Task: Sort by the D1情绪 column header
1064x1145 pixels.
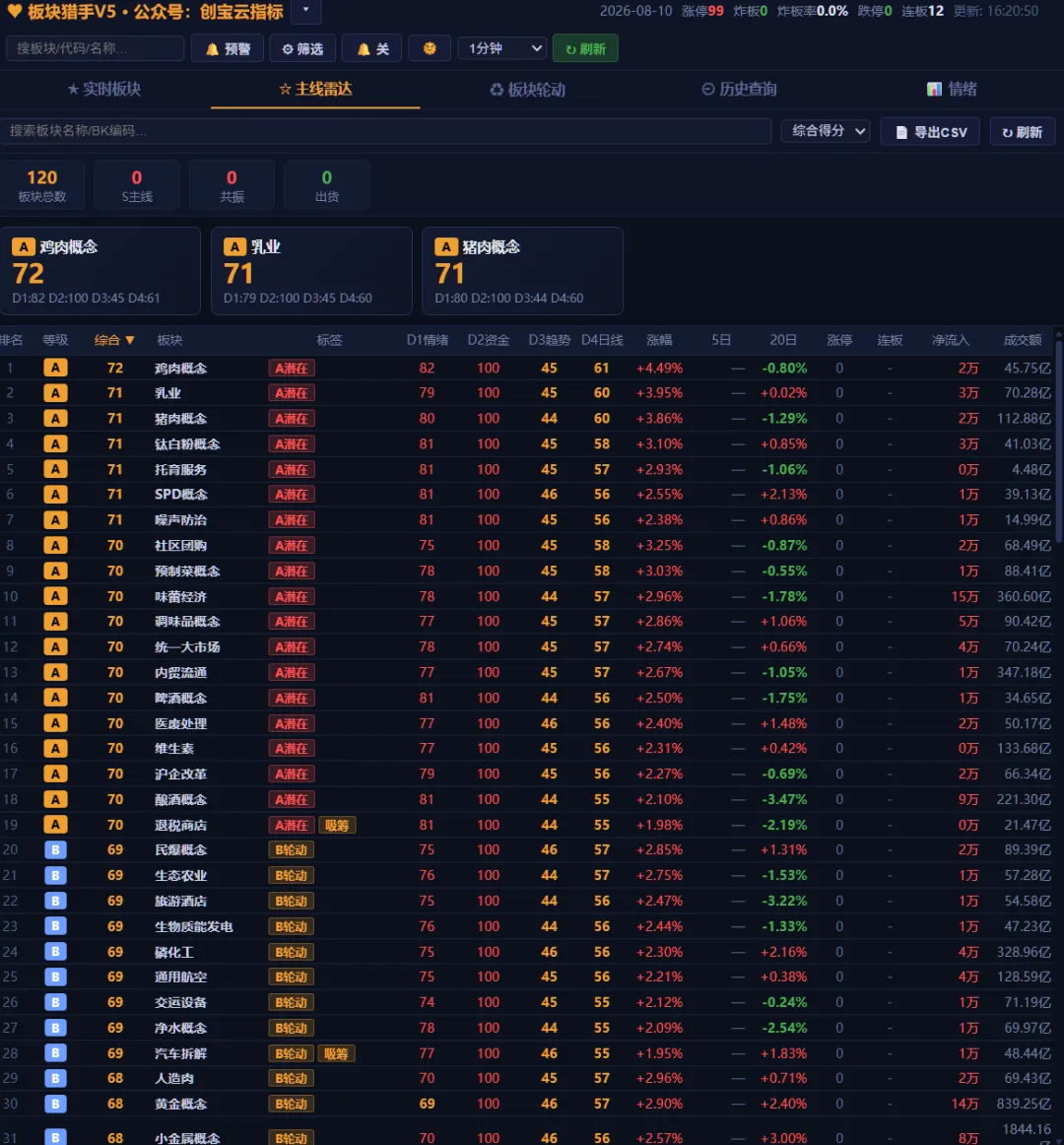Action: 428,340
